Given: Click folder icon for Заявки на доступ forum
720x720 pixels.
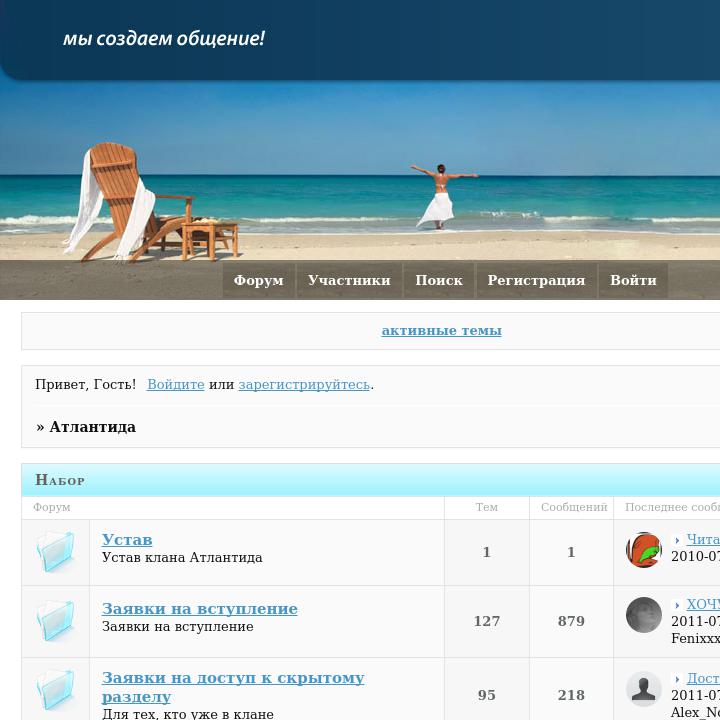Looking at the screenshot, I should (55, 691).
